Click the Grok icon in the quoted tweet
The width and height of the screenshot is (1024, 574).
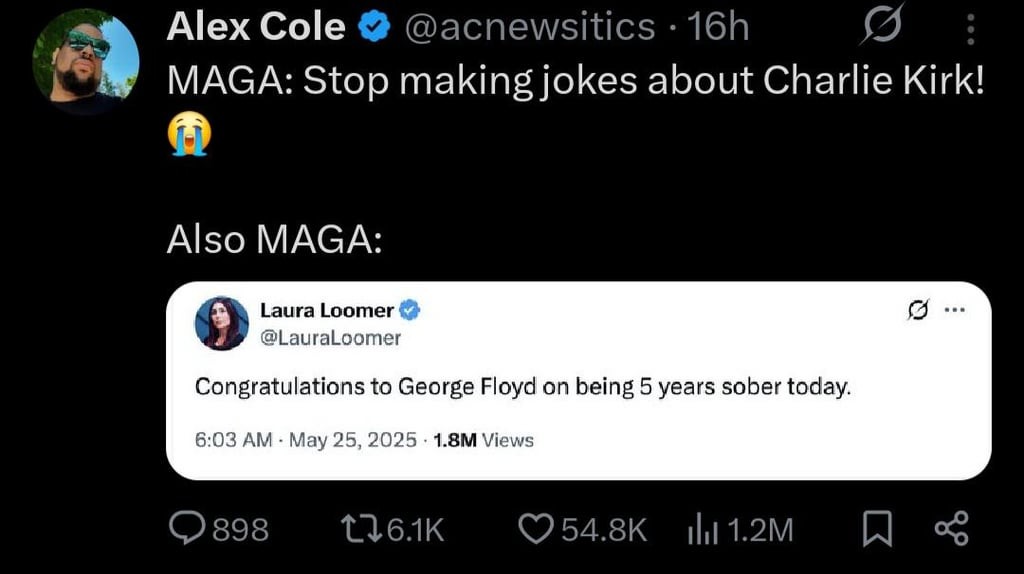[916, 310]
